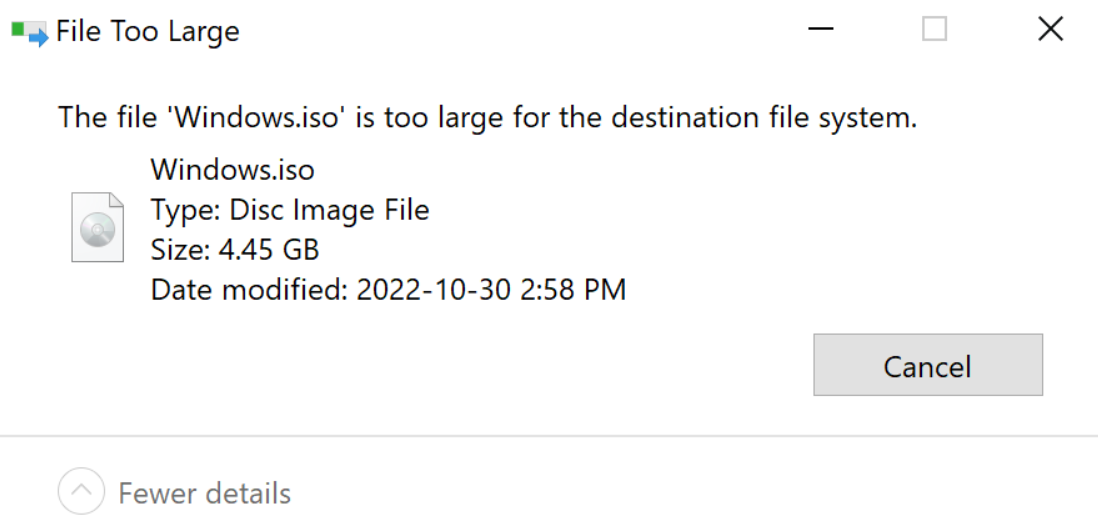Select the Windows.iso file name heading
Screen dimensions: 1098x524
coord(232,170)
